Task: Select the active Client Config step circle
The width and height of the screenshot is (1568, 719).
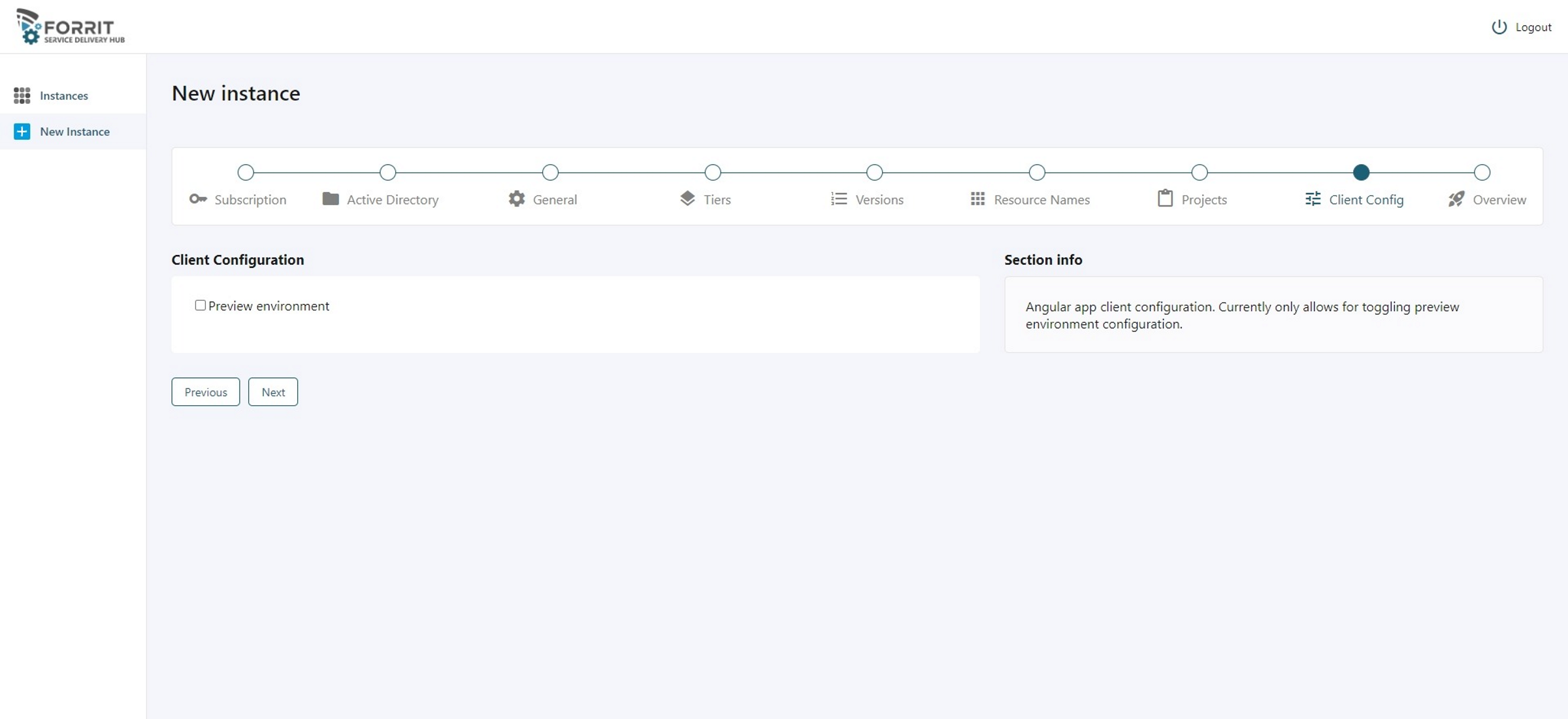Action: (x=1361, y=173)
